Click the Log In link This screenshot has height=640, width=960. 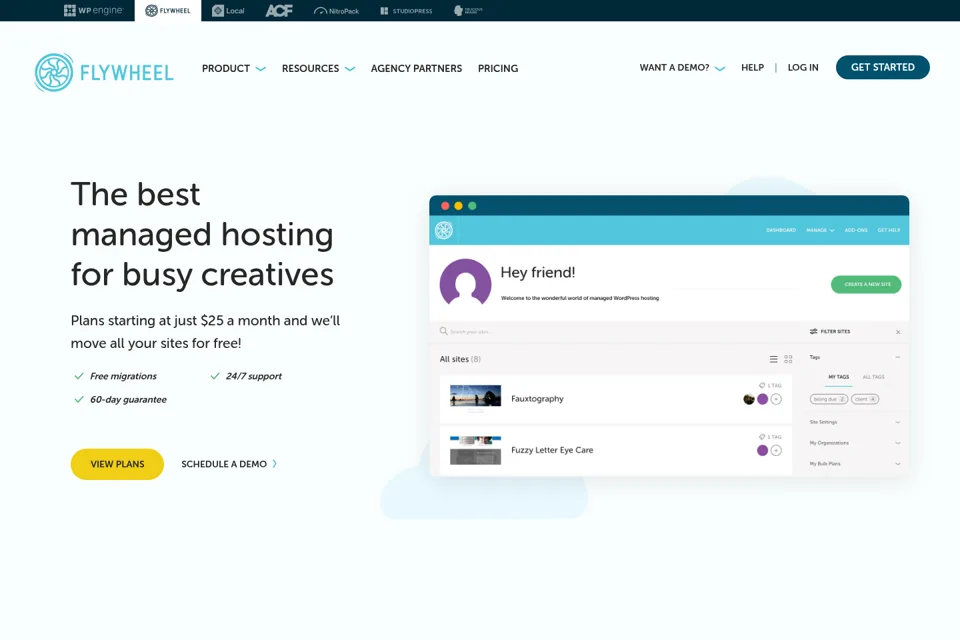click(x=803, y=67)
